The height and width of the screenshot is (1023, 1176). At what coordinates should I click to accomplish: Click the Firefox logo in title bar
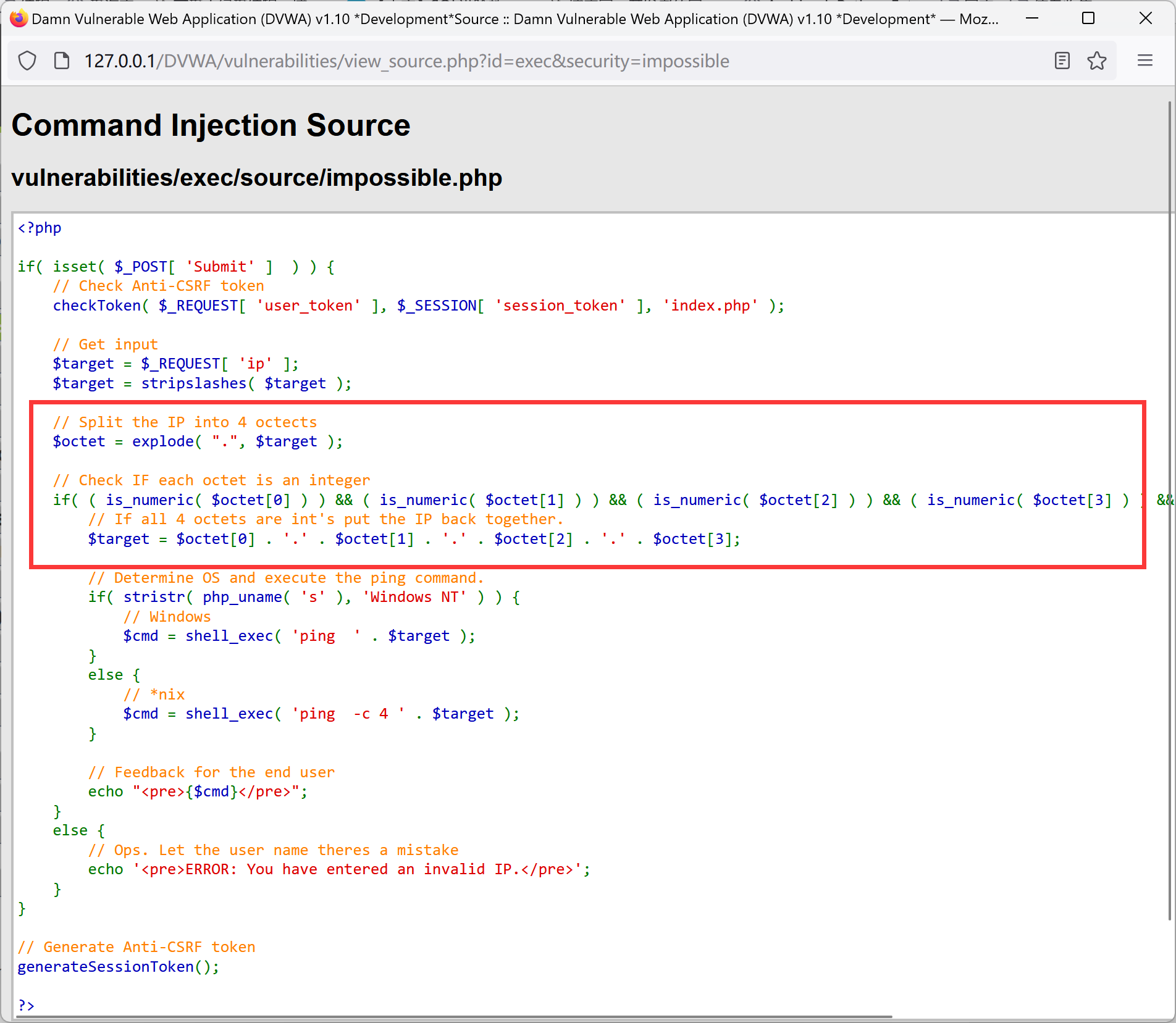click(x=19, y=19)
